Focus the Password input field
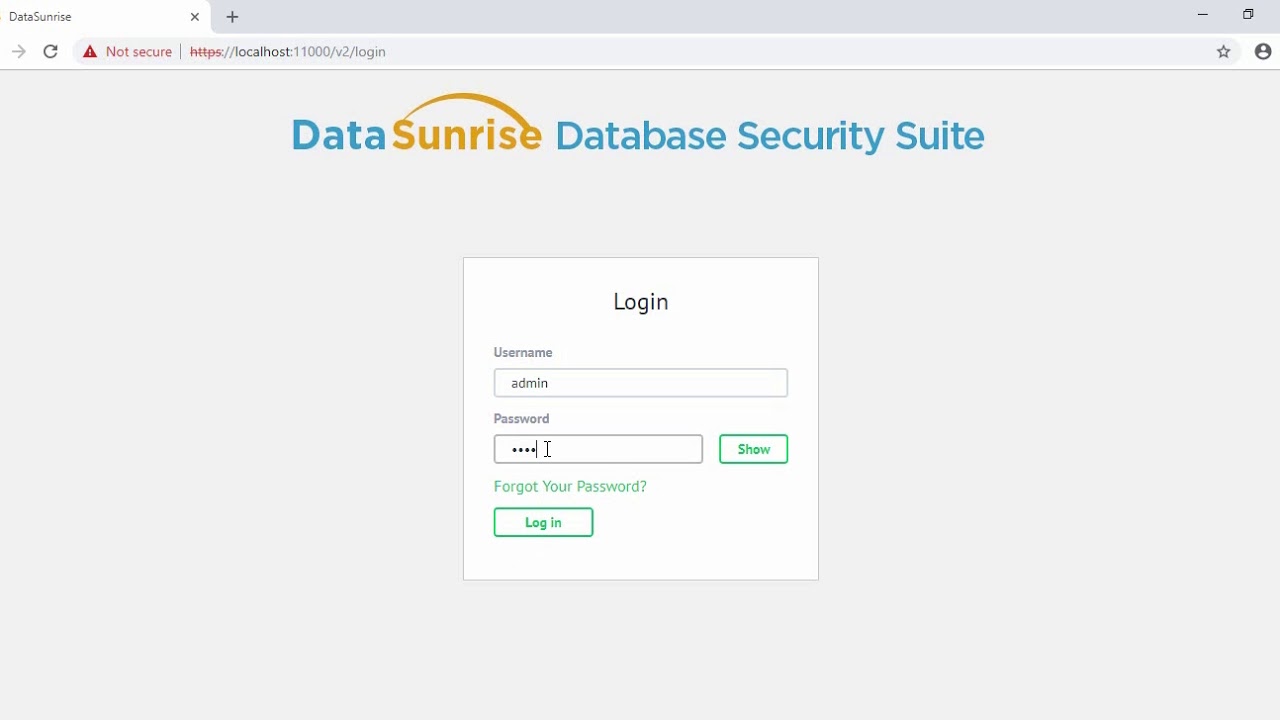 [x=598, y=449]
